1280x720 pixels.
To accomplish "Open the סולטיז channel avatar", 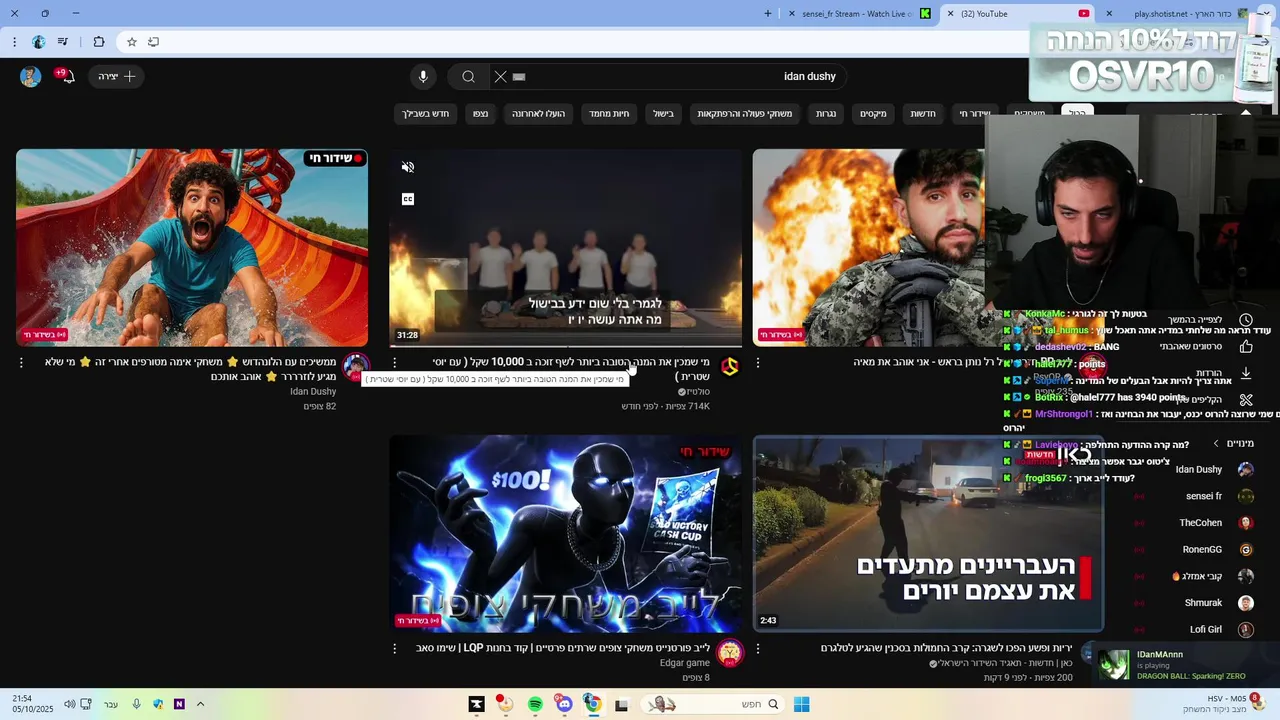I will (730, 367).
